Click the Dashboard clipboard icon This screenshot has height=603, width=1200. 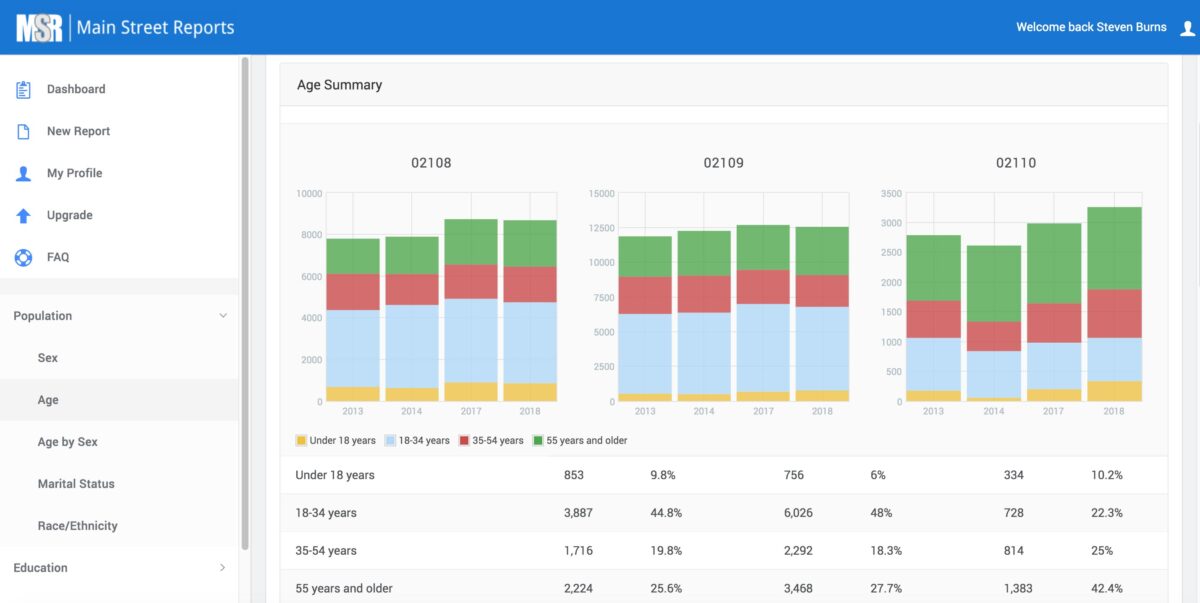[23, 89]
